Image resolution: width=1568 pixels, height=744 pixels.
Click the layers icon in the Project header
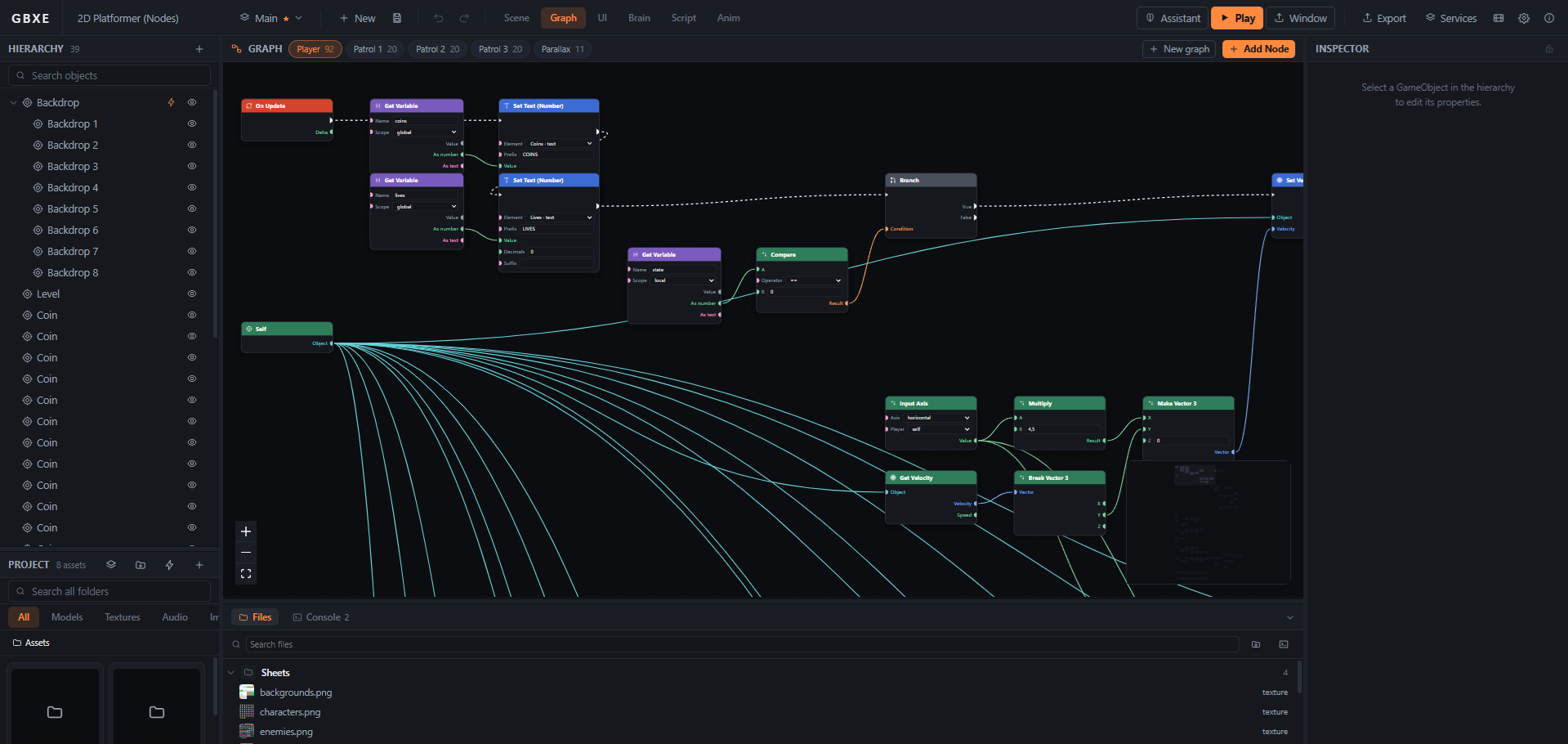click(111, 565)
